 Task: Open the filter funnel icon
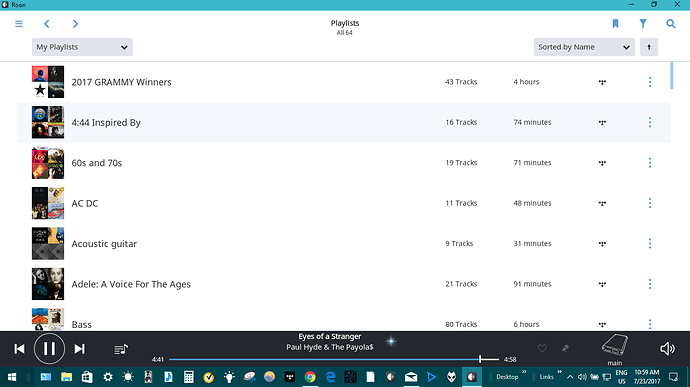643,24
